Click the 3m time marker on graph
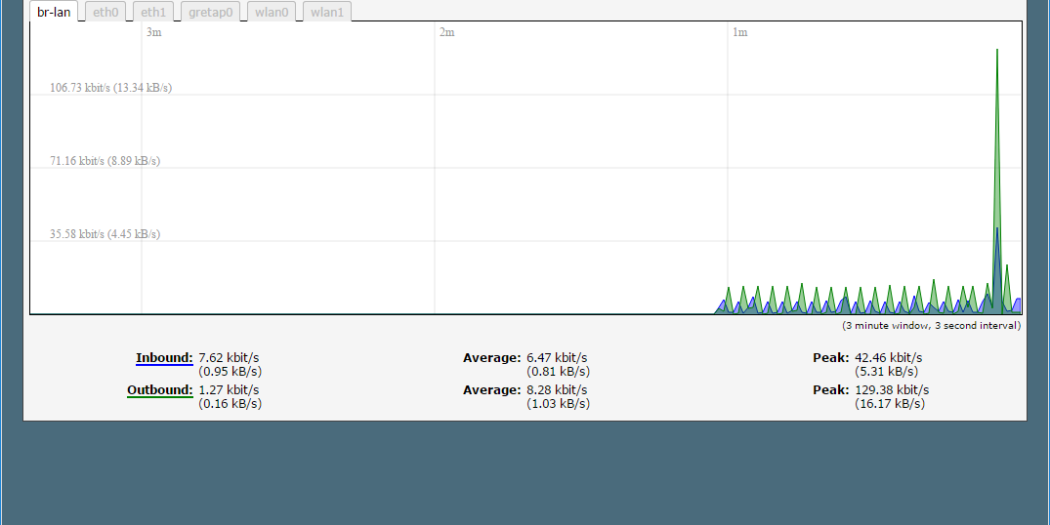 tap(154, 33)
